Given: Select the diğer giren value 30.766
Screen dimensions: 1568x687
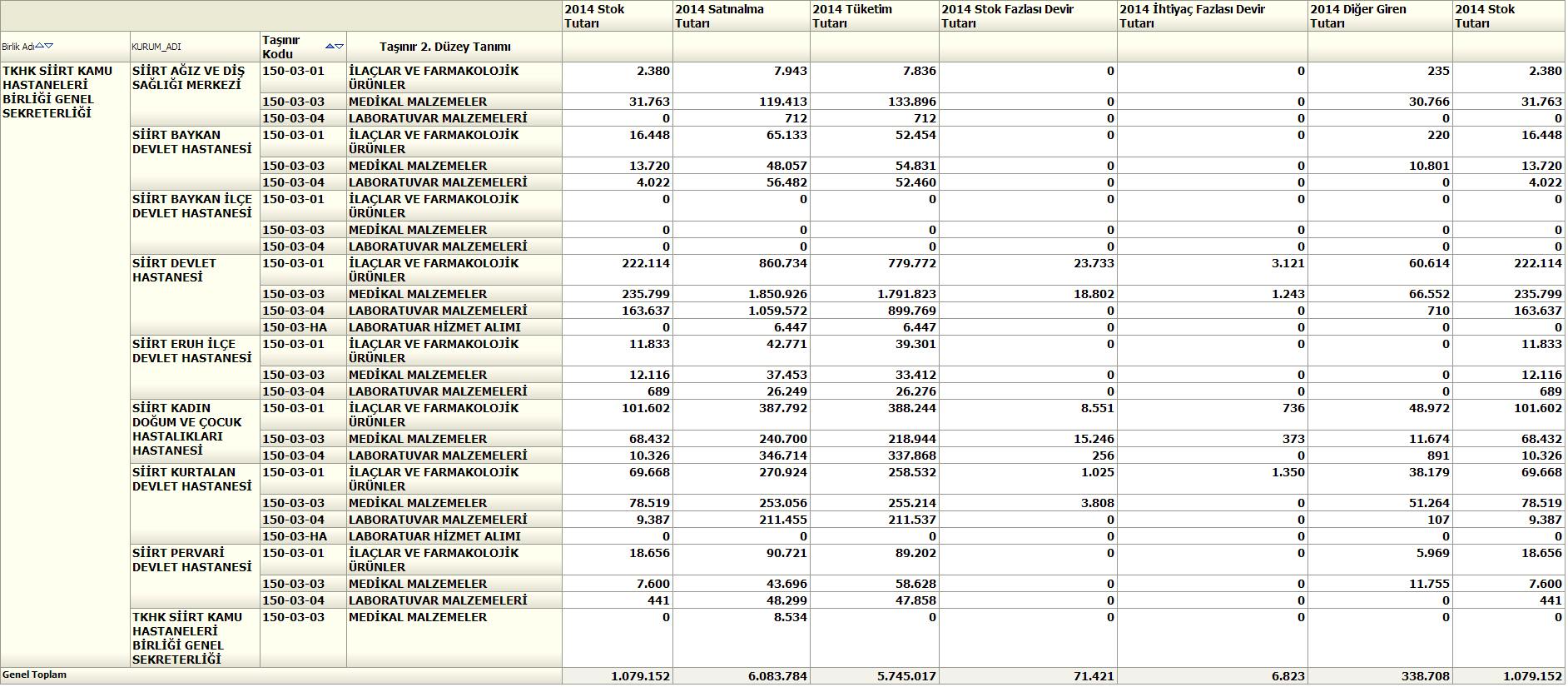Looking at the screenshot, I should pos(1429,102).
